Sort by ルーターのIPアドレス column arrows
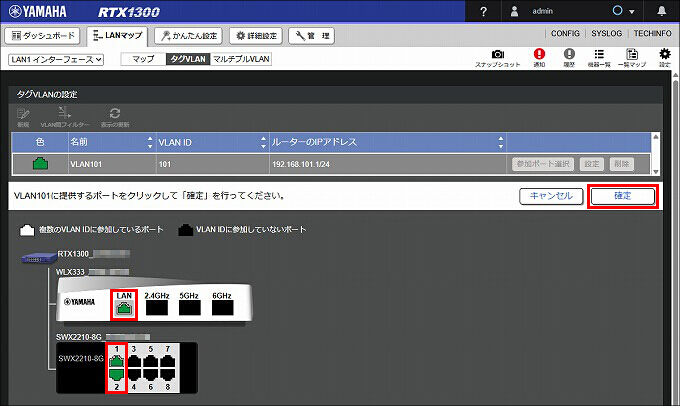This screenshot has height=406, width=680. coord(501,142)
